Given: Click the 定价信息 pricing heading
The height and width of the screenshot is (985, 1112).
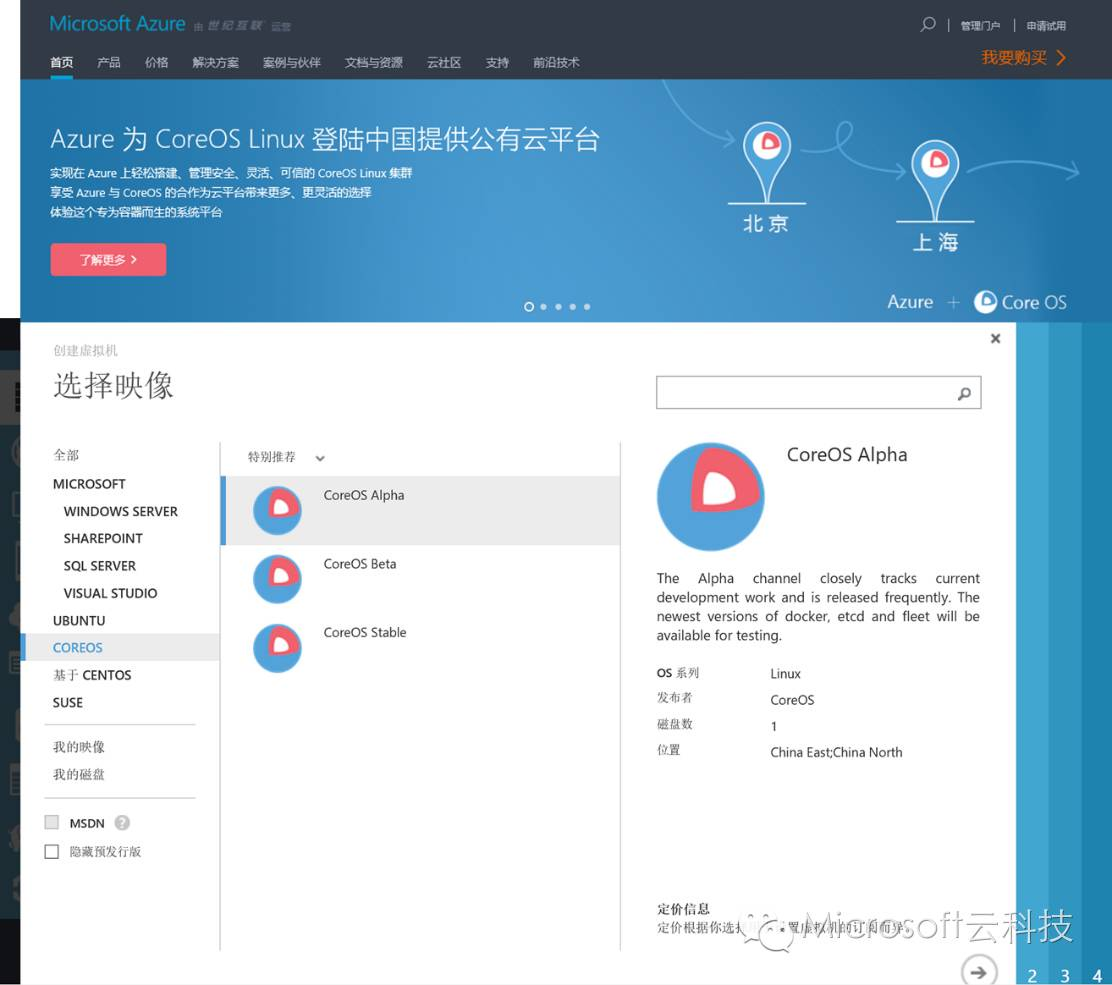Looking at the screenshot, I should click(683, 908).
